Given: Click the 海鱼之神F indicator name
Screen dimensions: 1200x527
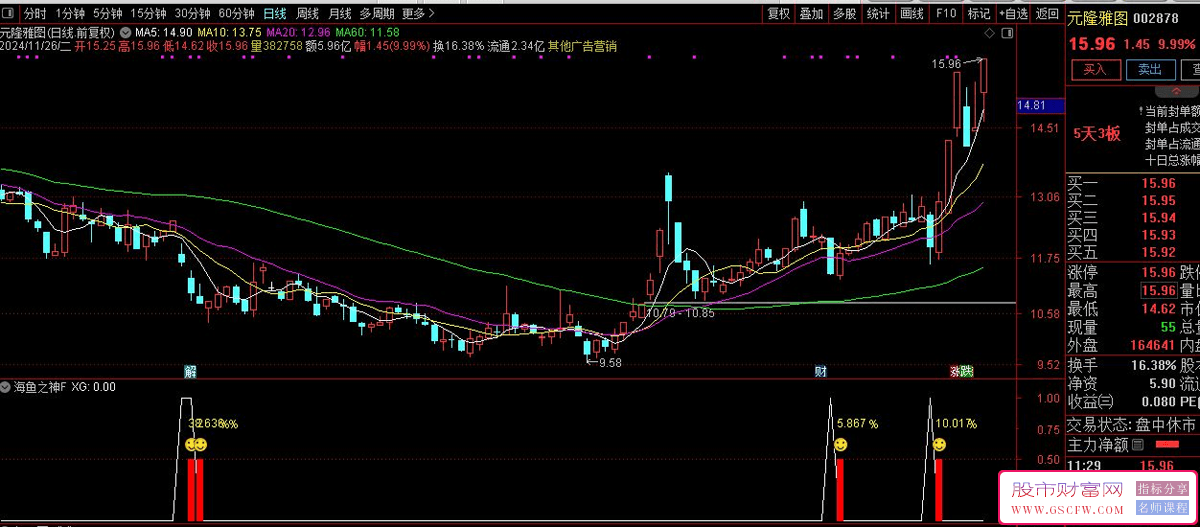Looking at the screenshot, I should click(40, 386).
